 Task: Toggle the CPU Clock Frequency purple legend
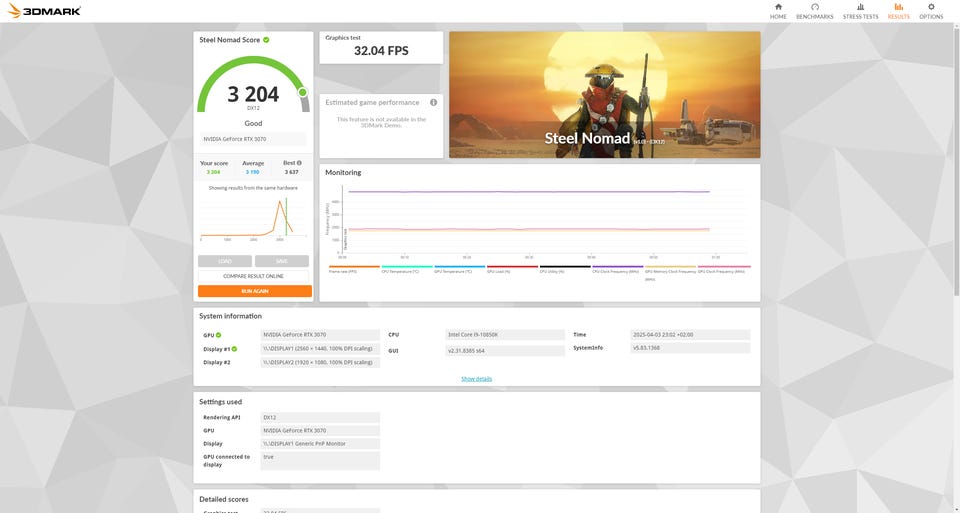click(617, 270)
